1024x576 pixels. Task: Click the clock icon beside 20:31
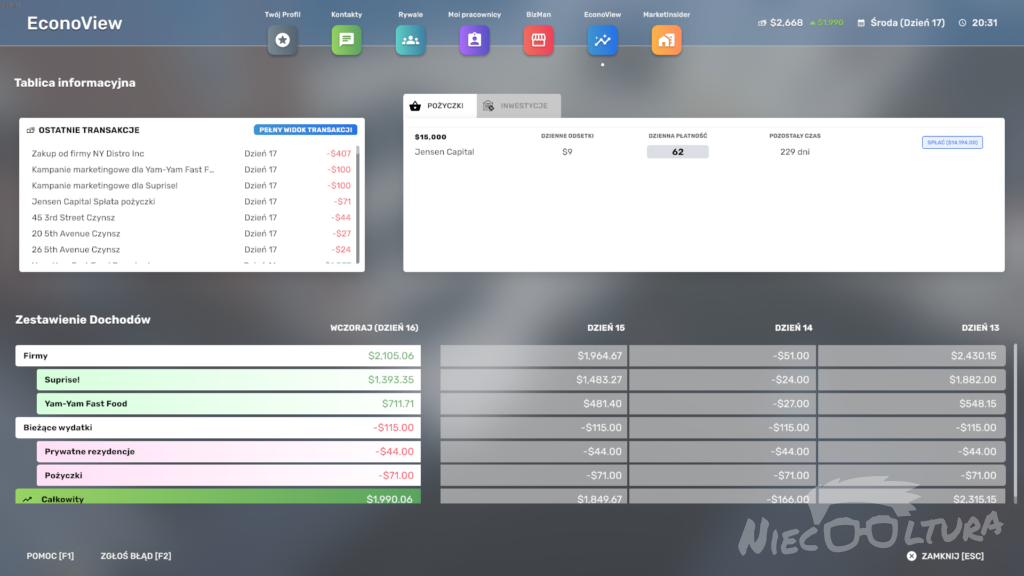[962, 22]
